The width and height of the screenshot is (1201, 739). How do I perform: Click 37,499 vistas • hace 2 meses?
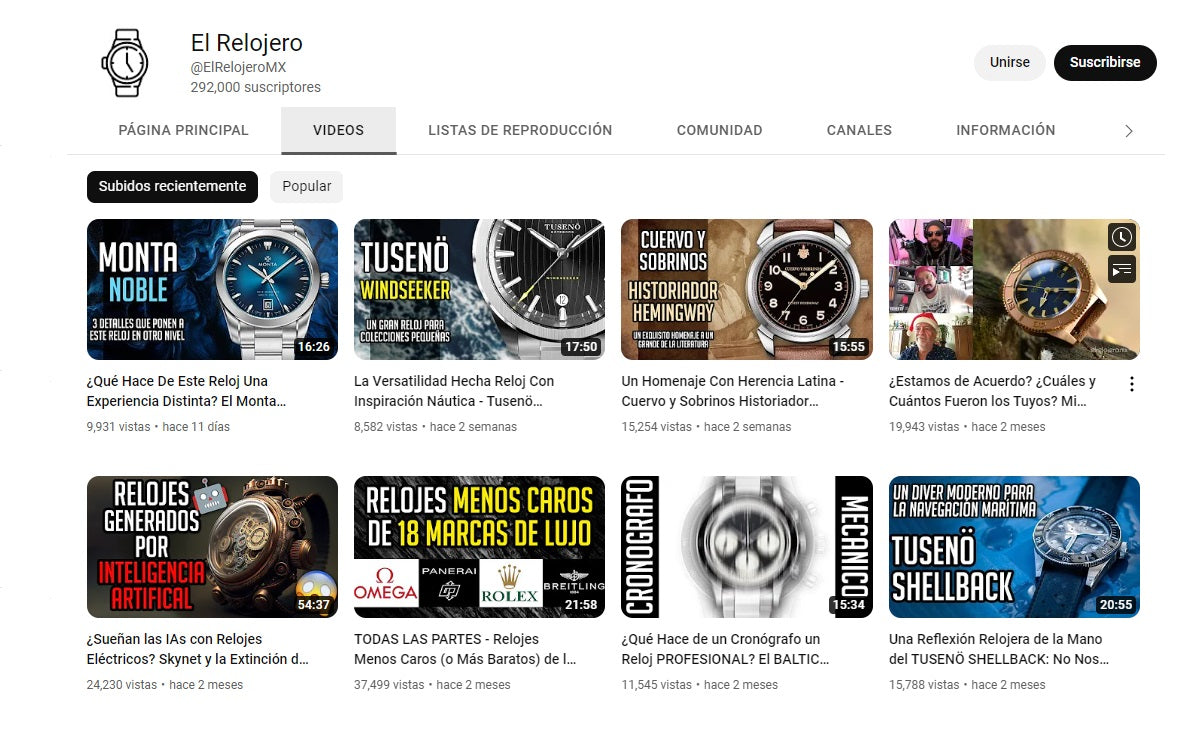click(x=432, y=685)
